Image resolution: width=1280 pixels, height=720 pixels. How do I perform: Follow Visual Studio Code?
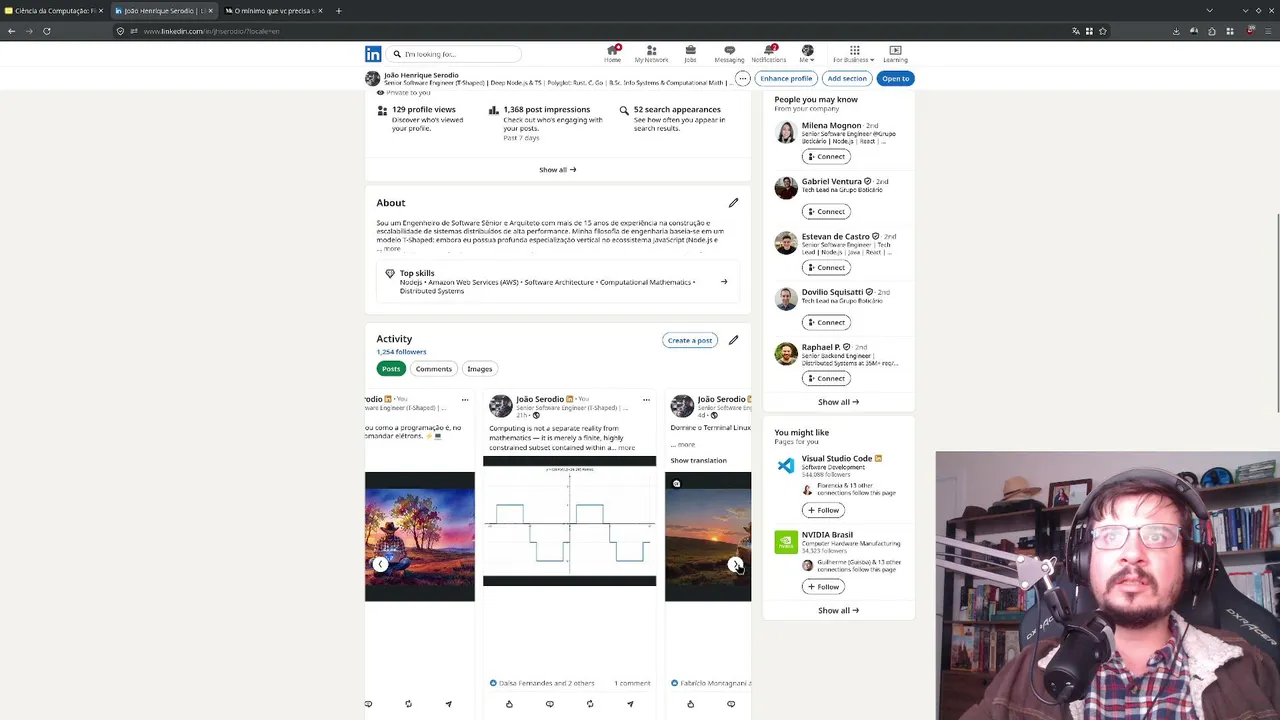pyautogui.click(x=823, y=510)
